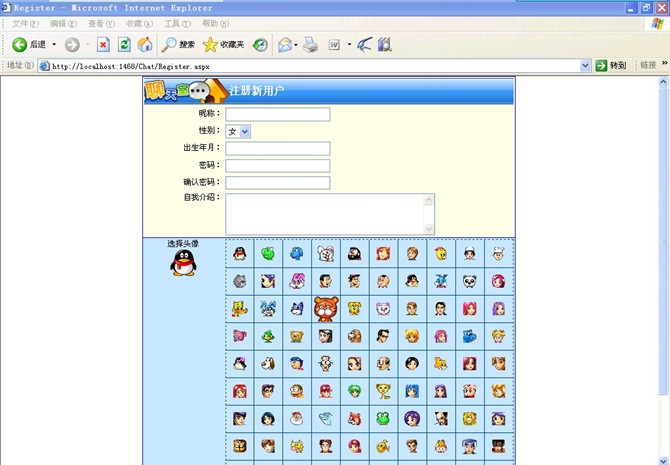Stop page loading with the red X icon
This screenshot has width=670, height=465.
(103, 44)
